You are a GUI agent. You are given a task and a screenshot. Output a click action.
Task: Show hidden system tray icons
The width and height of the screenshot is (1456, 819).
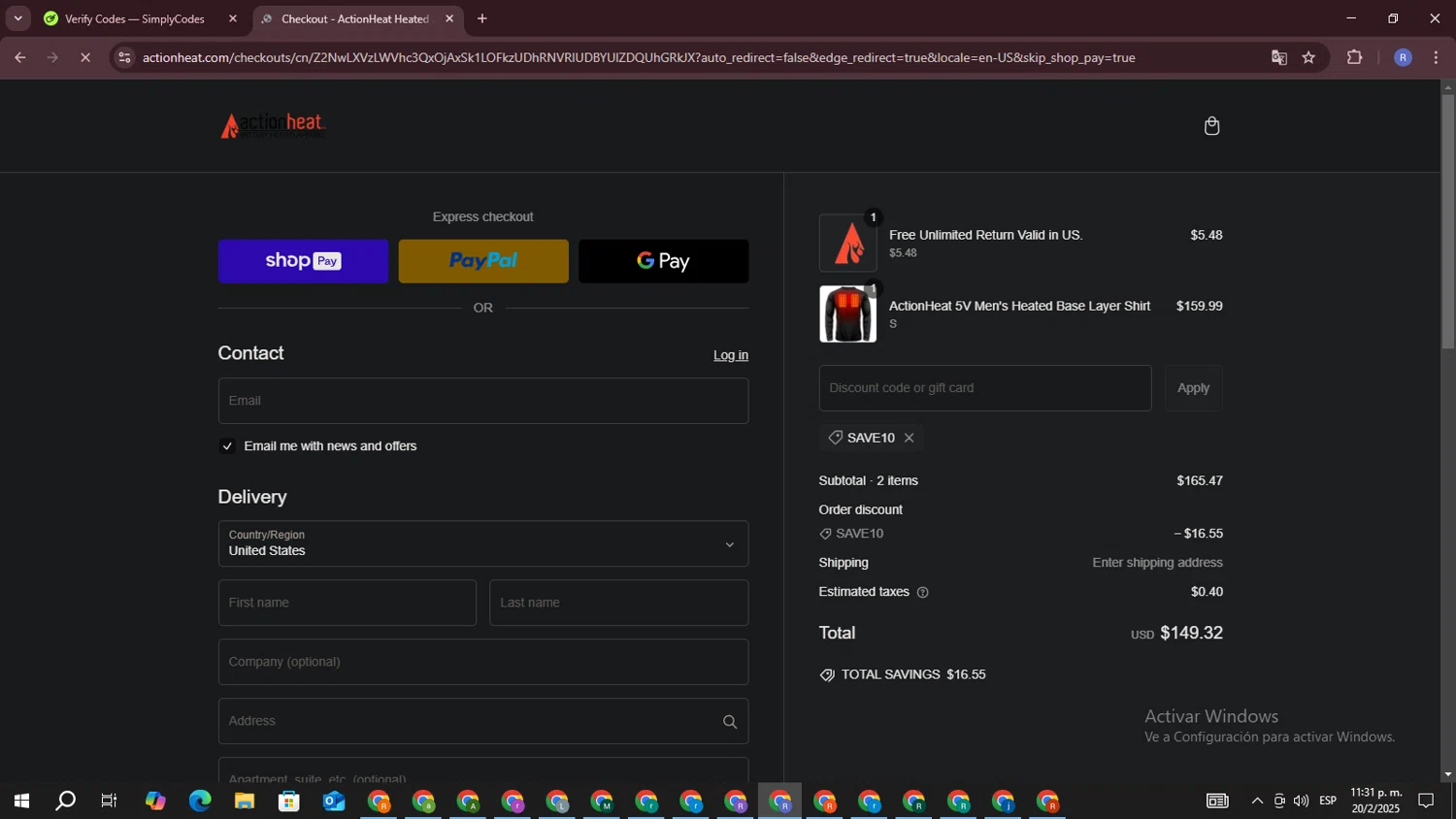tap(1257, 801)
